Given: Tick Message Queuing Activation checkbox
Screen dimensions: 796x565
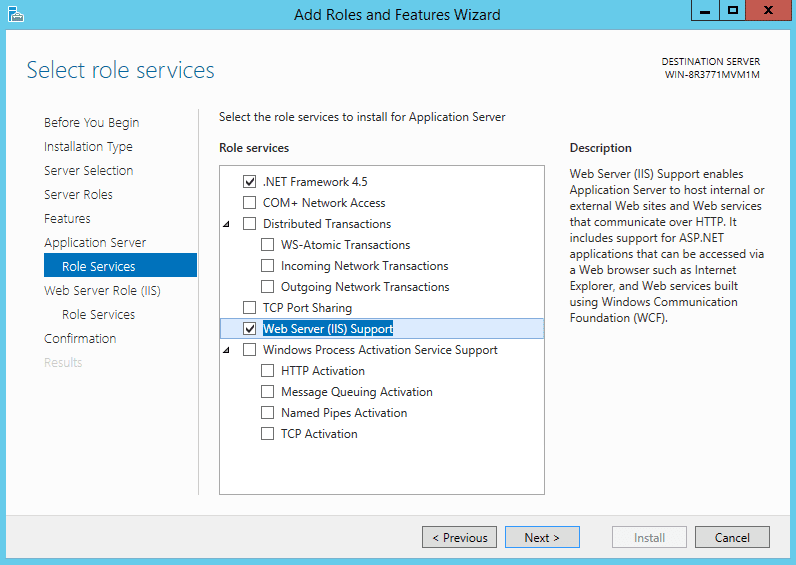Looking at the screenshot, I should (x=268, y=392).
